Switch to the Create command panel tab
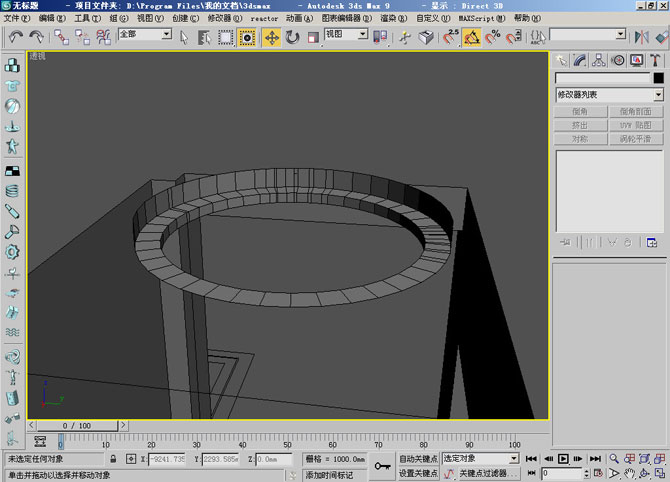Image resolution: width=670 pixels, height=482 pixels. point(561,60)
